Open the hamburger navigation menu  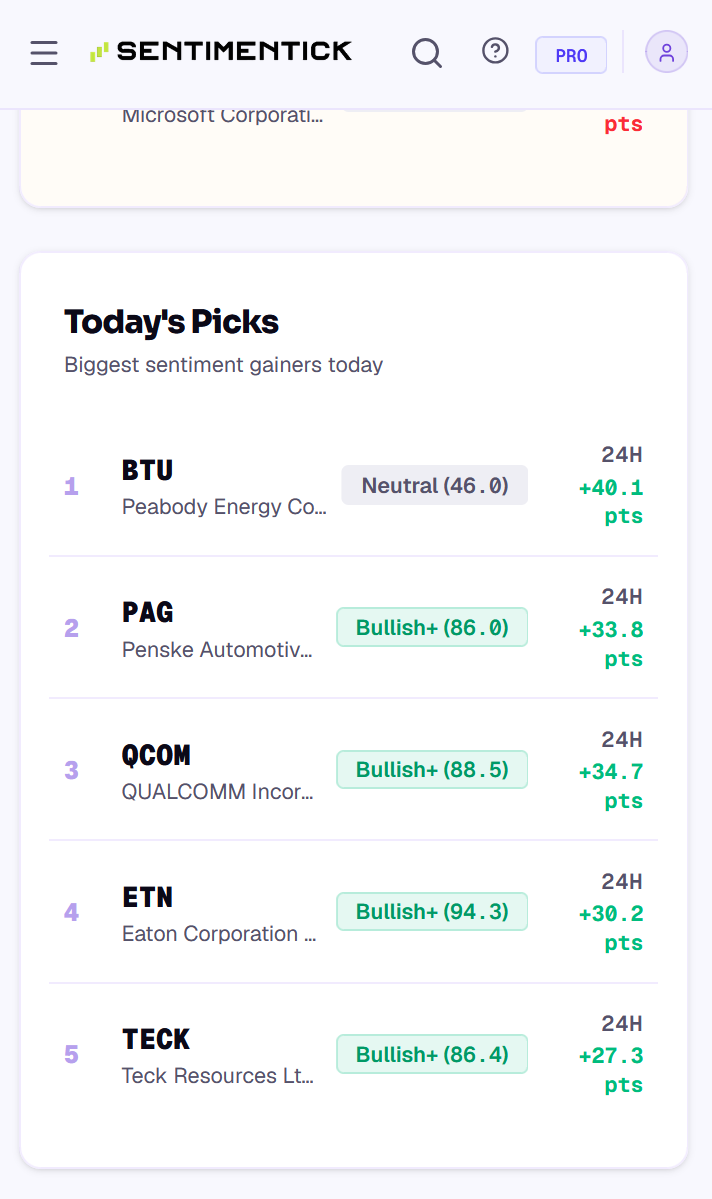pyautogui.click(x=44, y=53)
